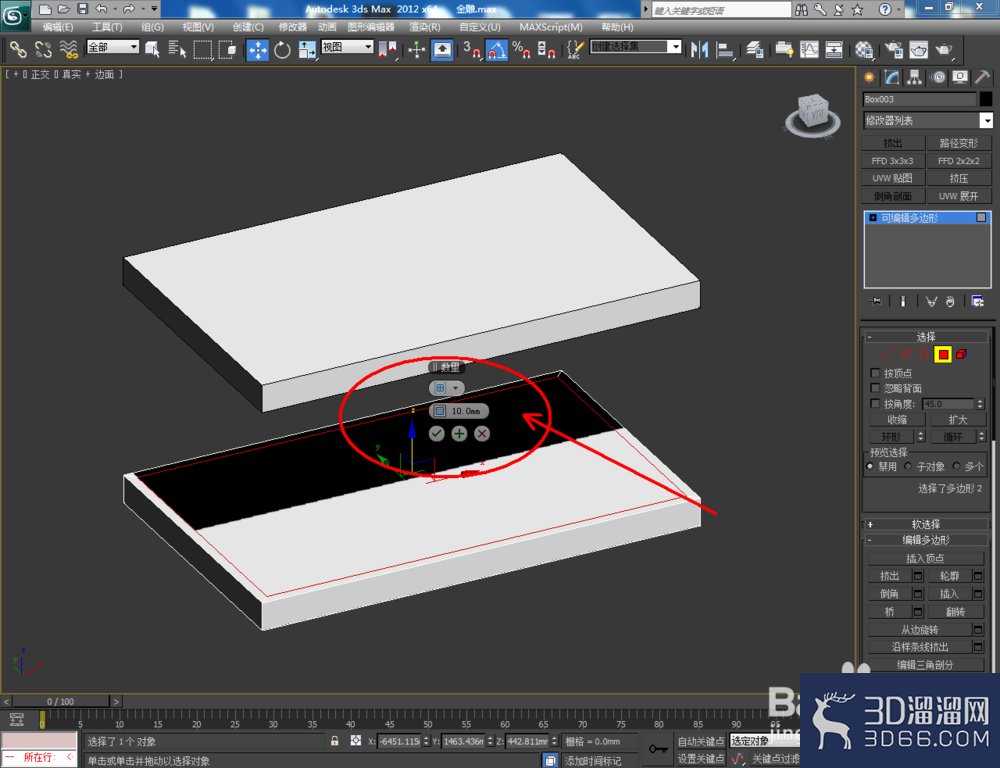
Task: Open the 创建(C) menu
Action: point(248,27)
